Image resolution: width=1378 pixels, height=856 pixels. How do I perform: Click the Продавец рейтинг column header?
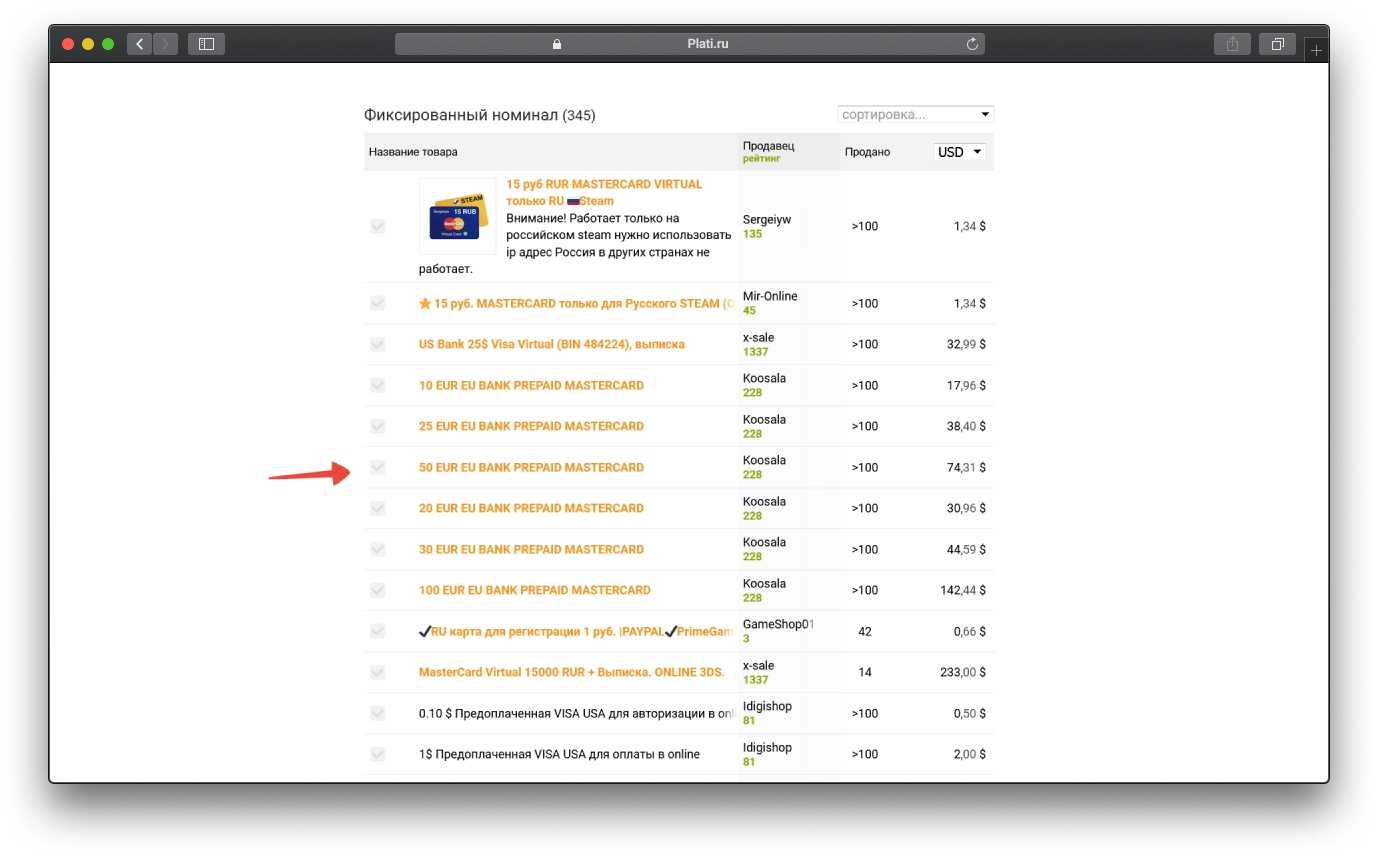click(769, 152)
